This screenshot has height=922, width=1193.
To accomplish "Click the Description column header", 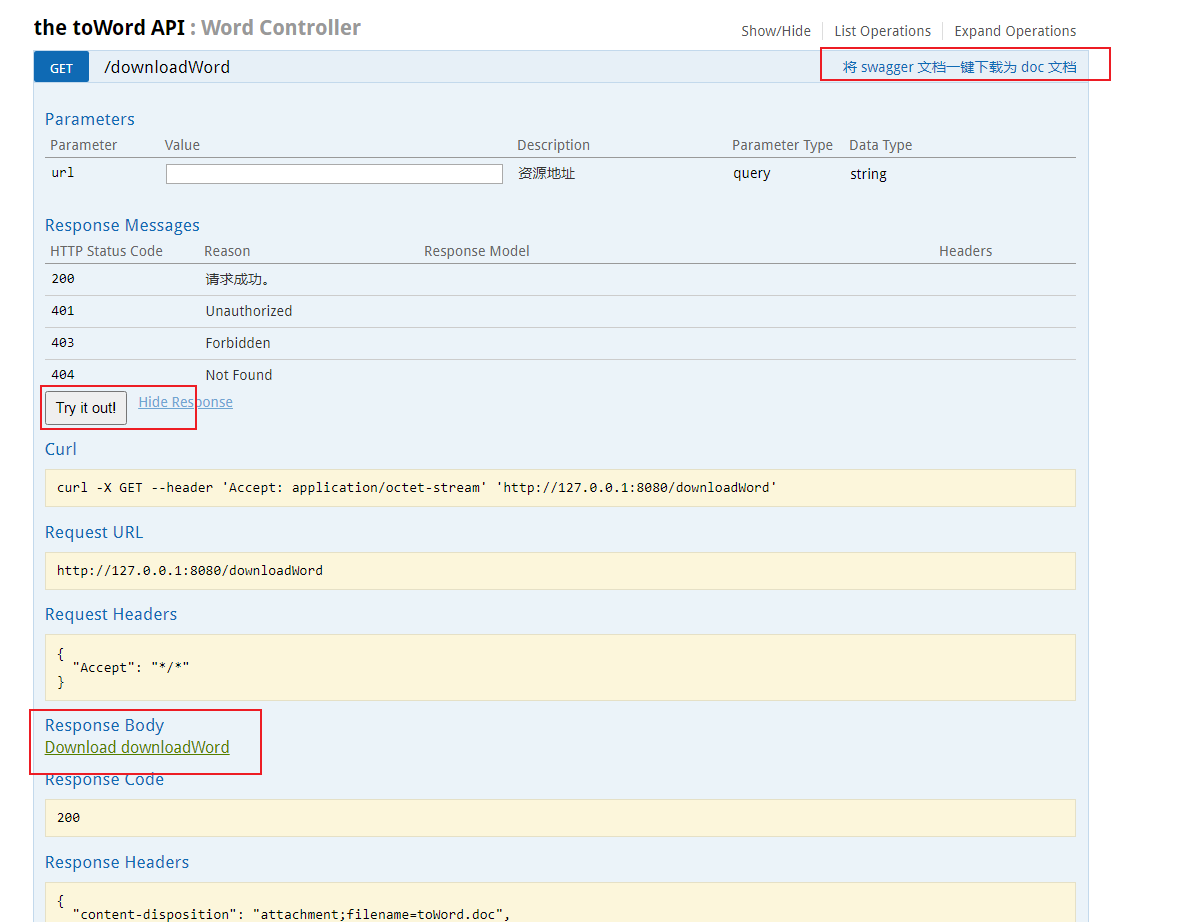I will coord(553,145).
